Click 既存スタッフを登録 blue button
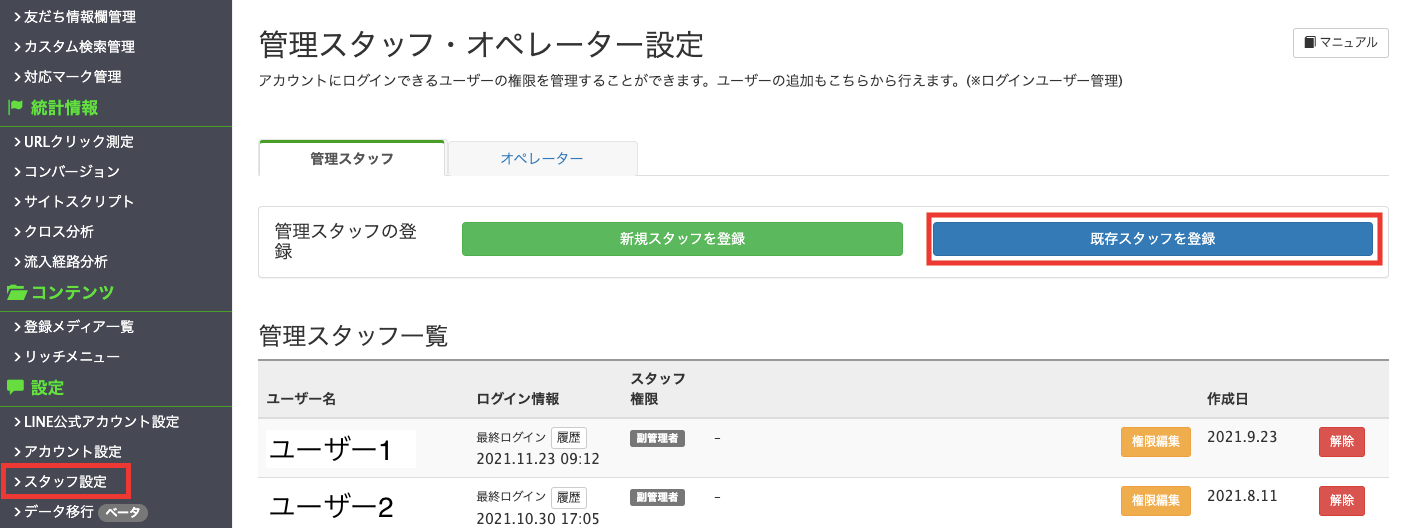Viewport: 1401px width, 528px height. point(1152,239)
